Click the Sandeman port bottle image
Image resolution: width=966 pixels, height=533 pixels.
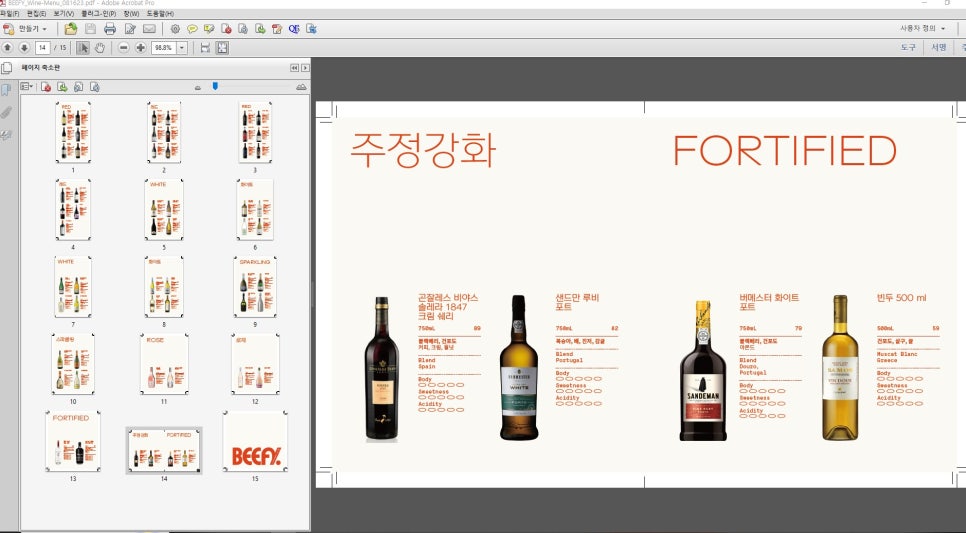pos(703,370)
